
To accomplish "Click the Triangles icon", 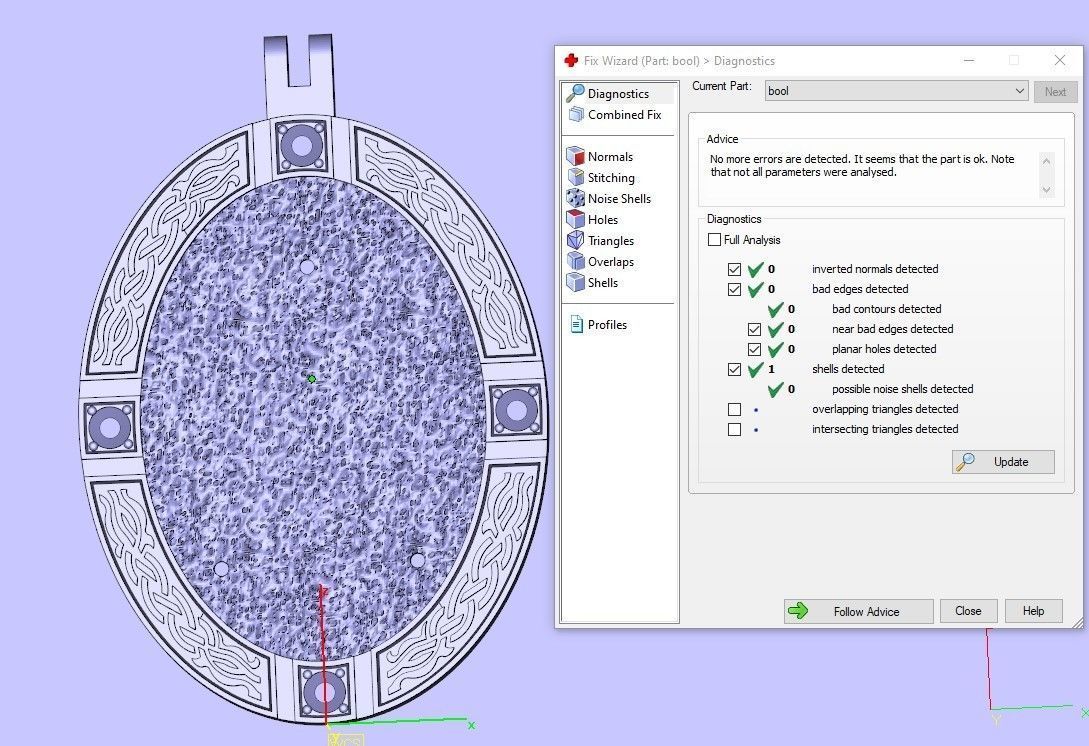I will (575, 240).
